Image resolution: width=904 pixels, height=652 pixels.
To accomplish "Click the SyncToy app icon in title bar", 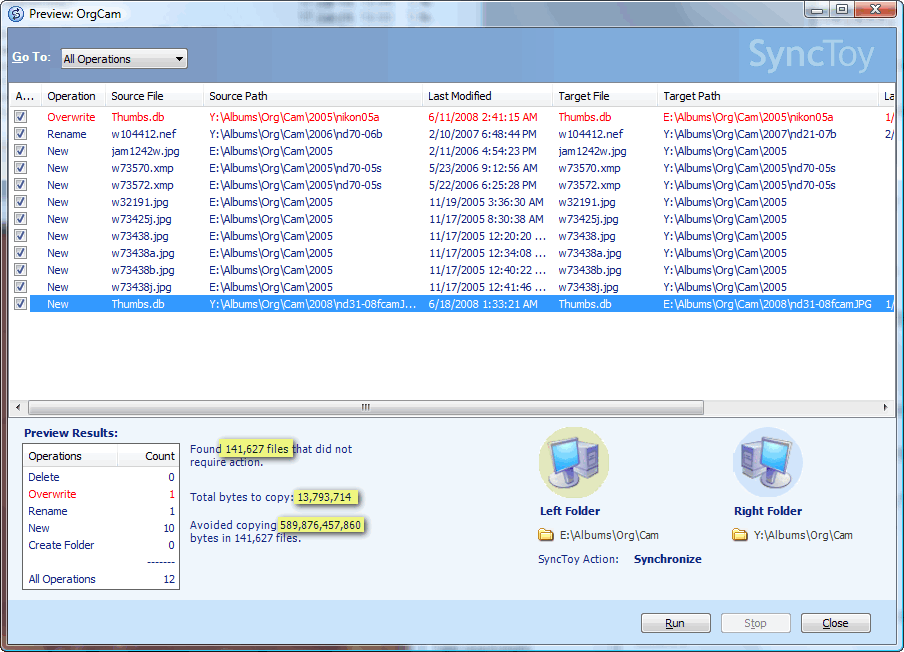I will pyautogui.click(x=16, y=13).
